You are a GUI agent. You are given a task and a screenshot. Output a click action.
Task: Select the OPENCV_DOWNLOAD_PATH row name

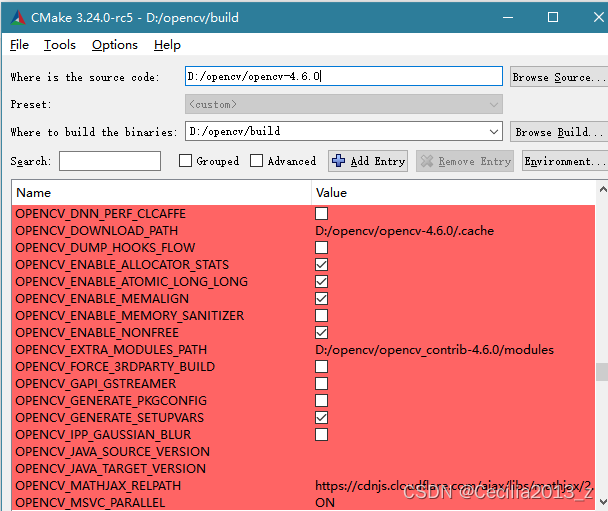[x=97, y=231]
